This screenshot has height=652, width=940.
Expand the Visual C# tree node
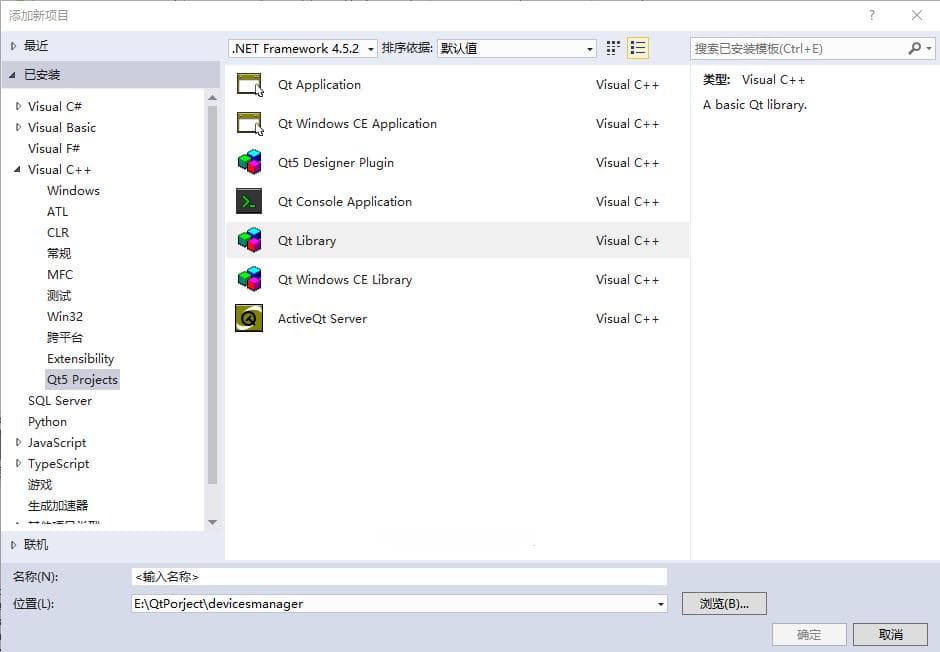click(x=18, y=106)
